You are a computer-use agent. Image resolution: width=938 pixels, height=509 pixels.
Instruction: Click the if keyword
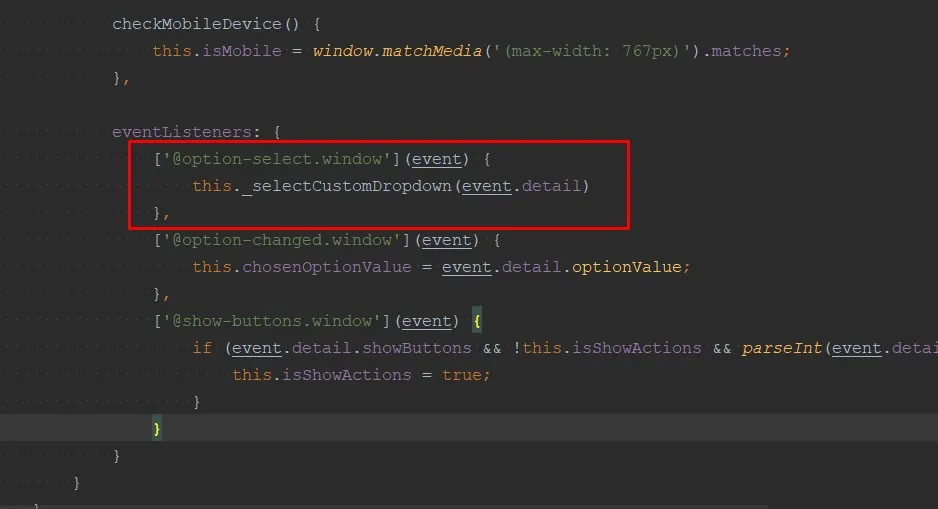(201, 348)
